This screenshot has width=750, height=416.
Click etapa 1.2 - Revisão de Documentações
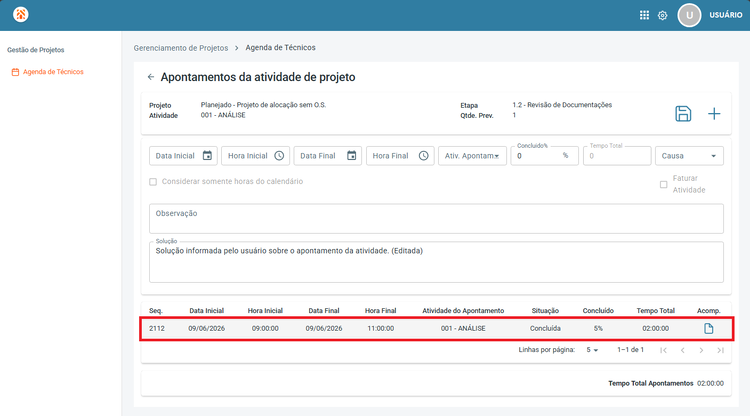pos(562,105)
